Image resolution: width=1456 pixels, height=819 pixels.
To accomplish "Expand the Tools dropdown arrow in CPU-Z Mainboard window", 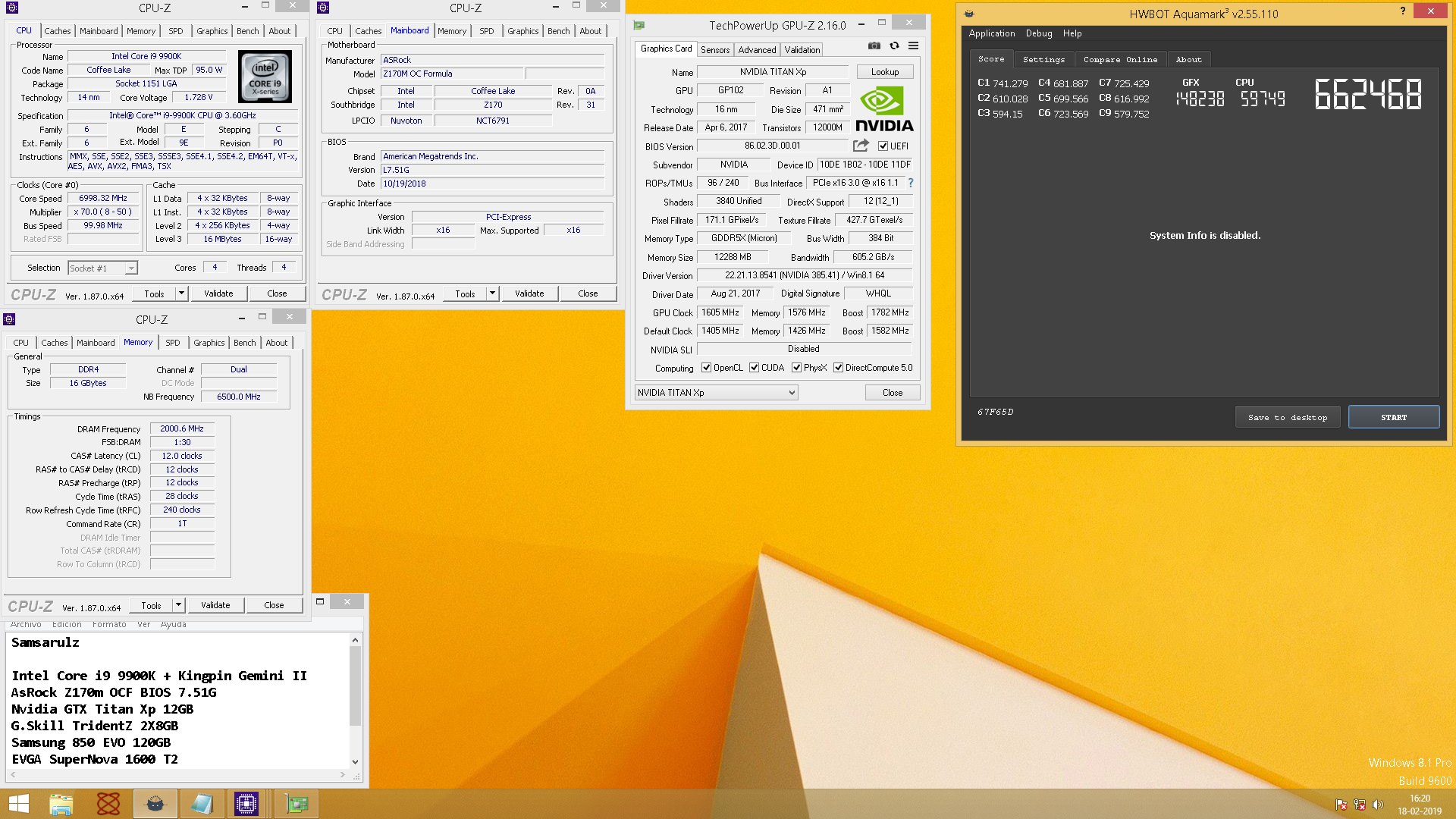I will [492, 293].
